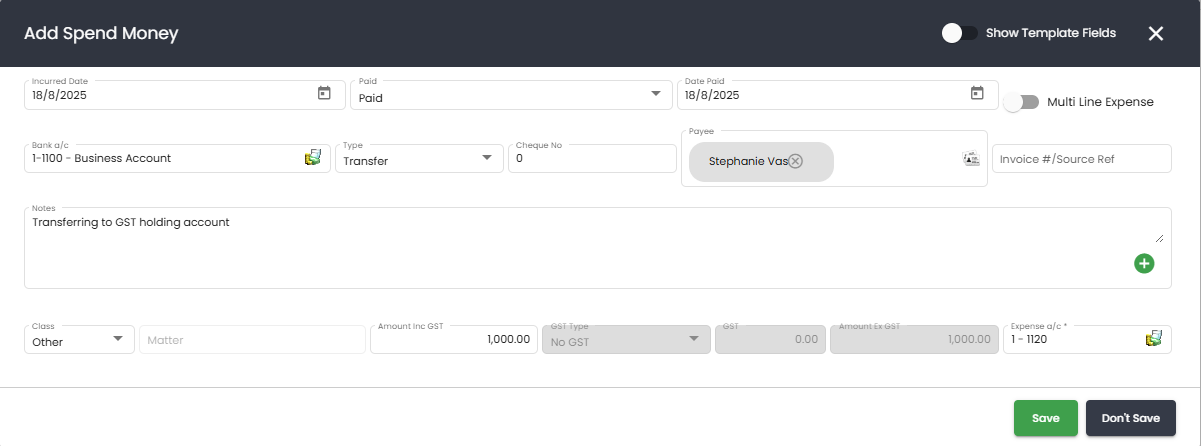Click the disabled GST amount field
Viewport: 1201px width, 446px height.
(770, 340)
